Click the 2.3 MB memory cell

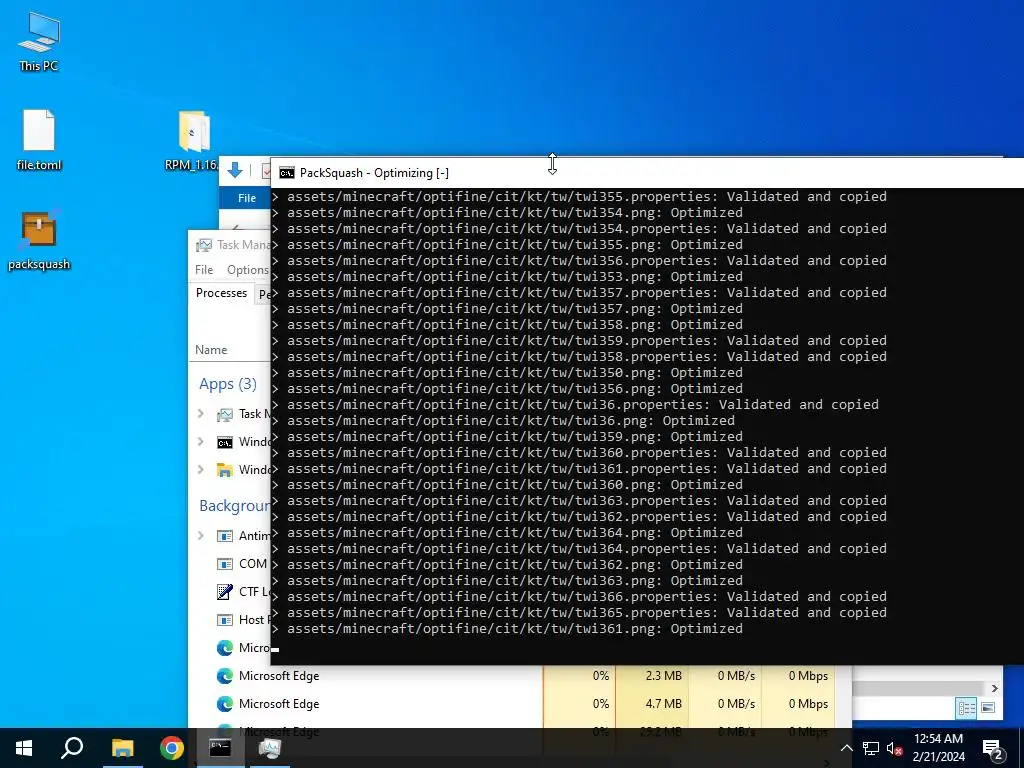tap(652, 676)
